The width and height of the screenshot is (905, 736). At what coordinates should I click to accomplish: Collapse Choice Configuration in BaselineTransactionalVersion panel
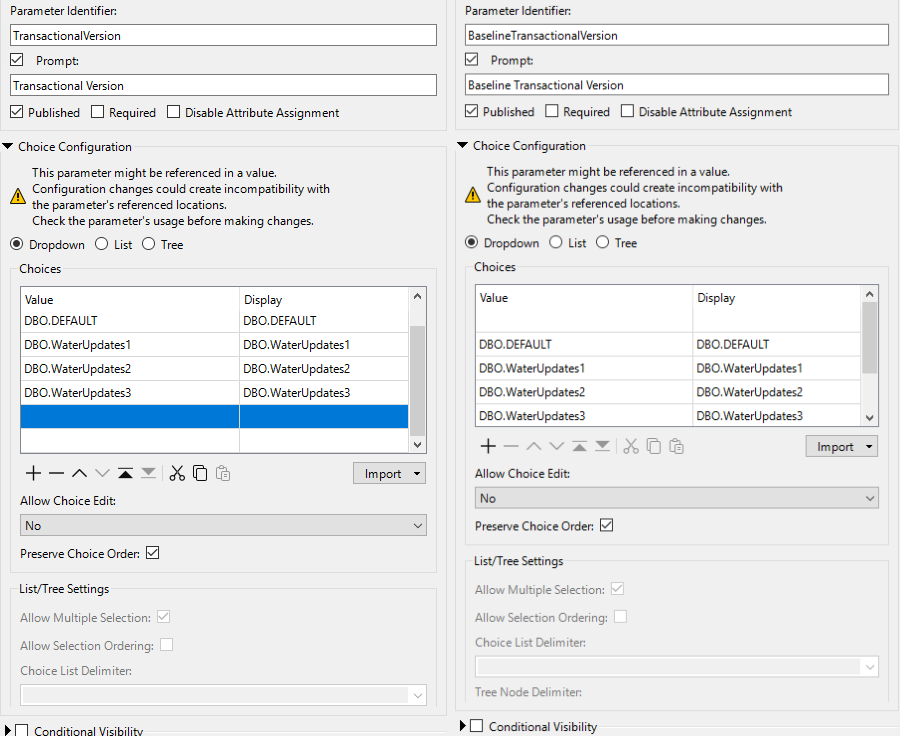pos(462,145)
